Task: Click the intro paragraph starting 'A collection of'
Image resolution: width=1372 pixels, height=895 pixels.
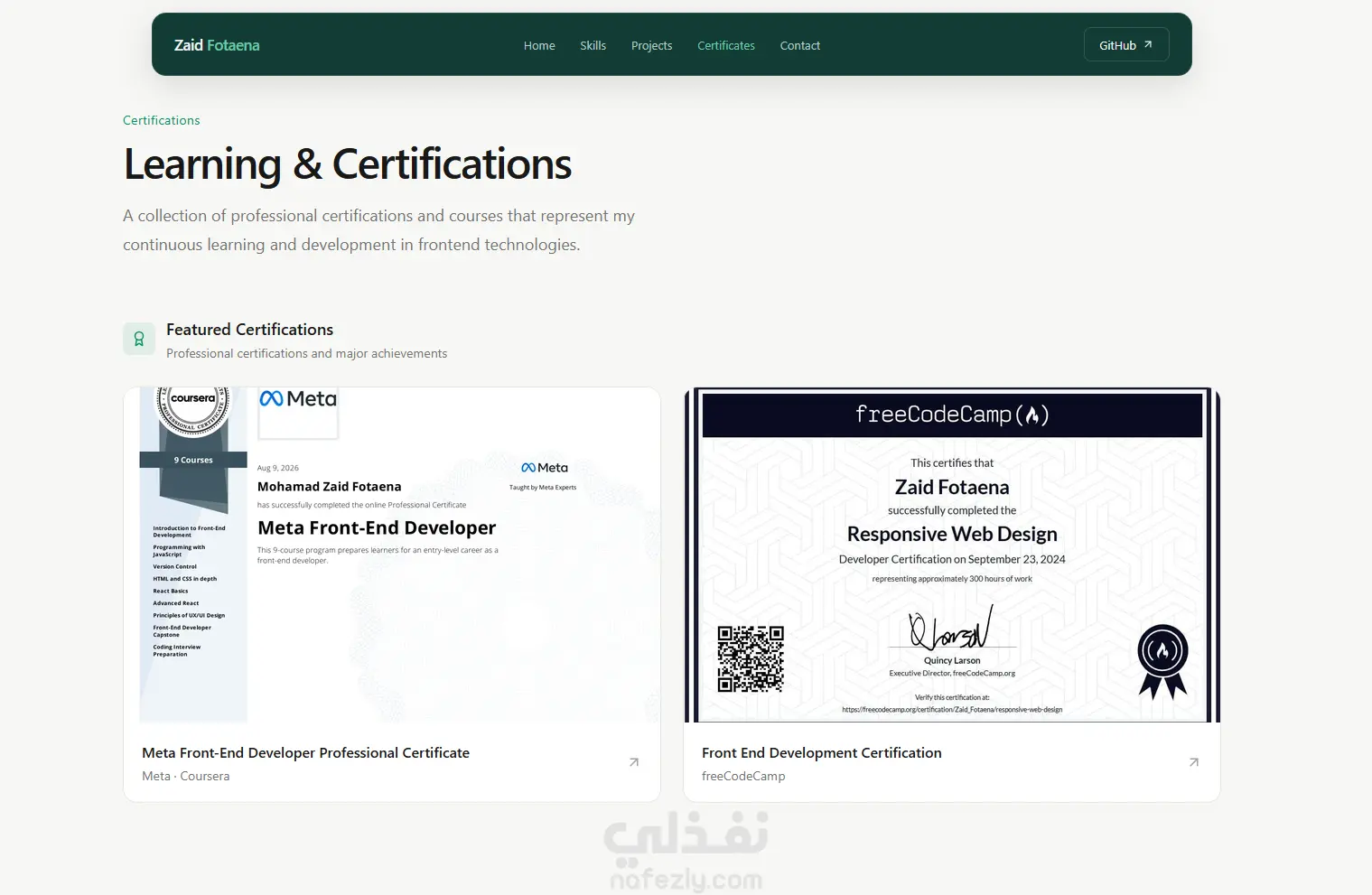Action: [379, 230]
